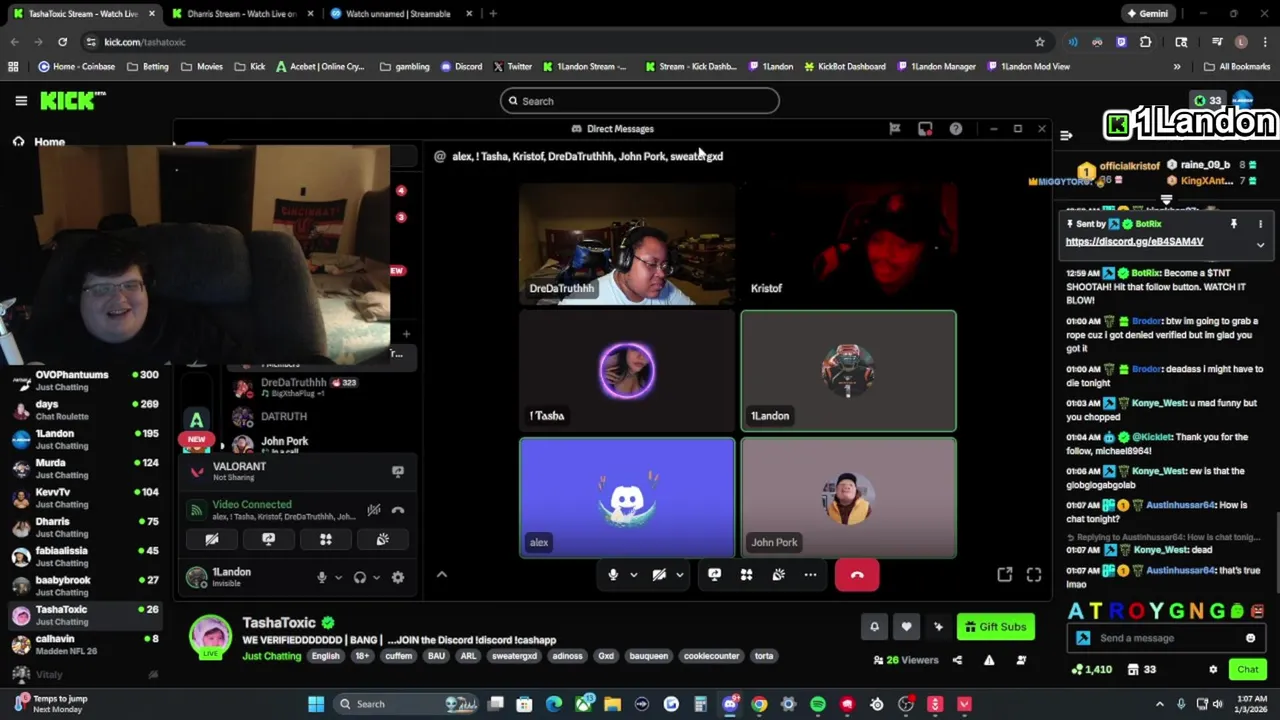This screenshot has width=1280, height=720.
Task: Open a new Chrome tab
Action: pyautogui.click(x=493, y=14)
